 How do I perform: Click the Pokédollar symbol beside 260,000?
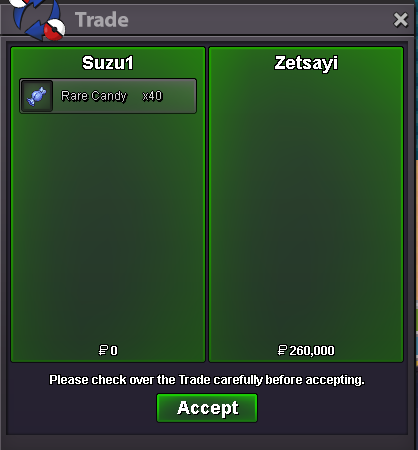282,350
